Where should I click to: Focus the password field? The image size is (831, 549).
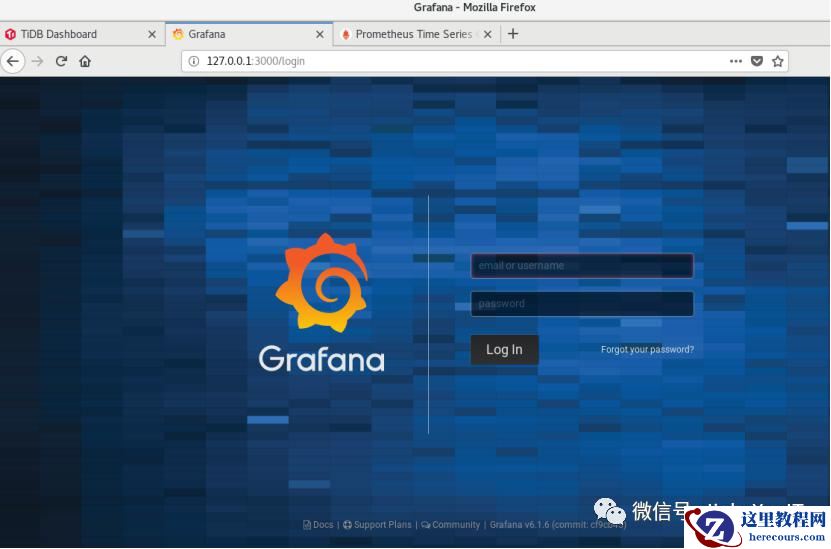point(582,304)
